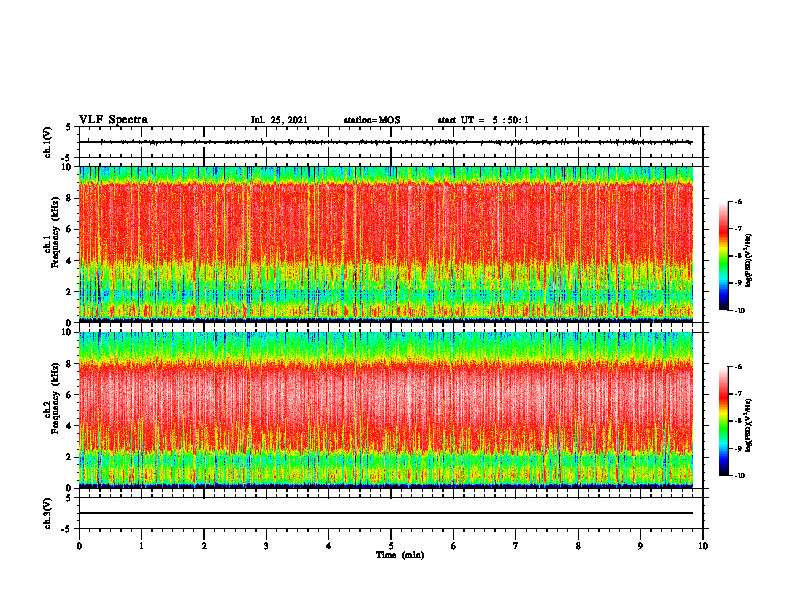Viewport: 792px width, 612px height.
Task: Click the "10" tick on ch.1 frequency axis
Action: point(68,167)
